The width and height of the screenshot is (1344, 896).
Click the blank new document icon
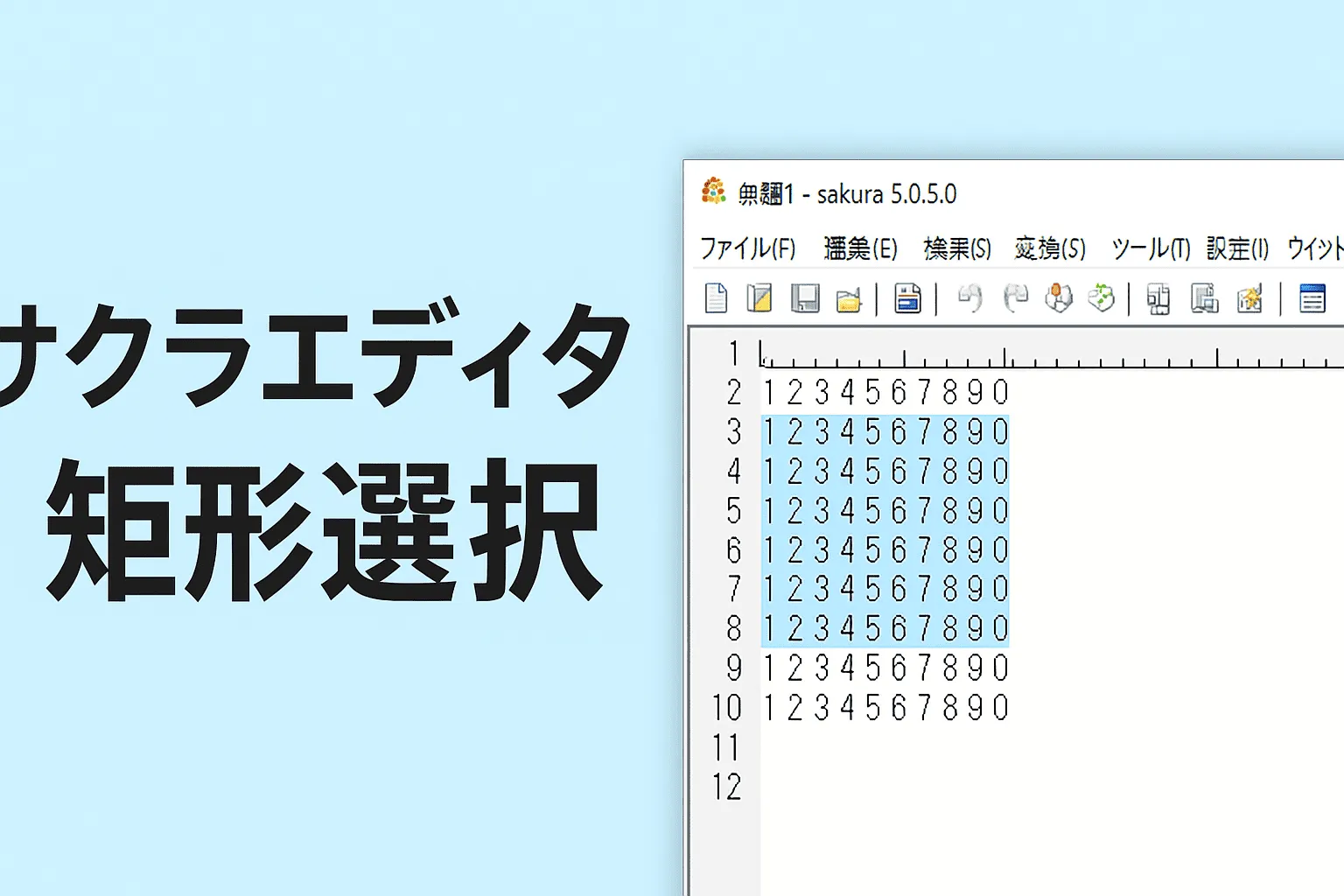tap(716, 298)
